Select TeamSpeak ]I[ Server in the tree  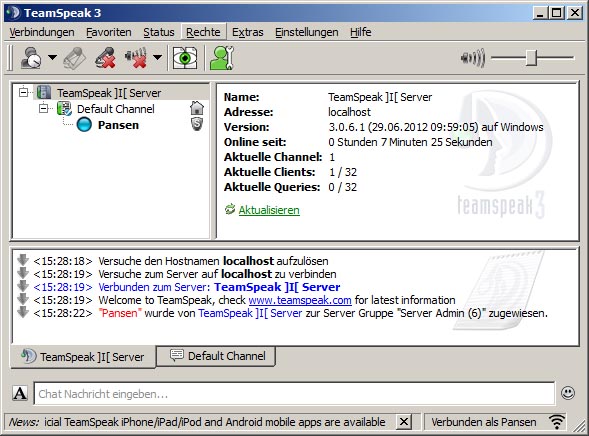pos(109,93)
